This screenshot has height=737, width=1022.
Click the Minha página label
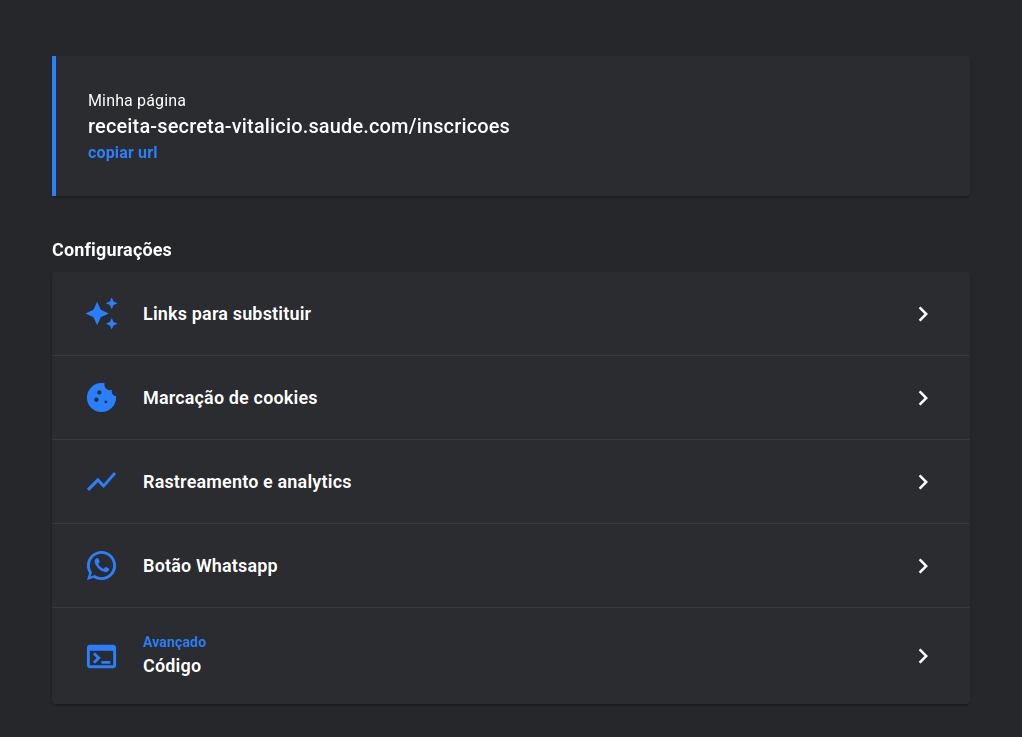(137, 100)
